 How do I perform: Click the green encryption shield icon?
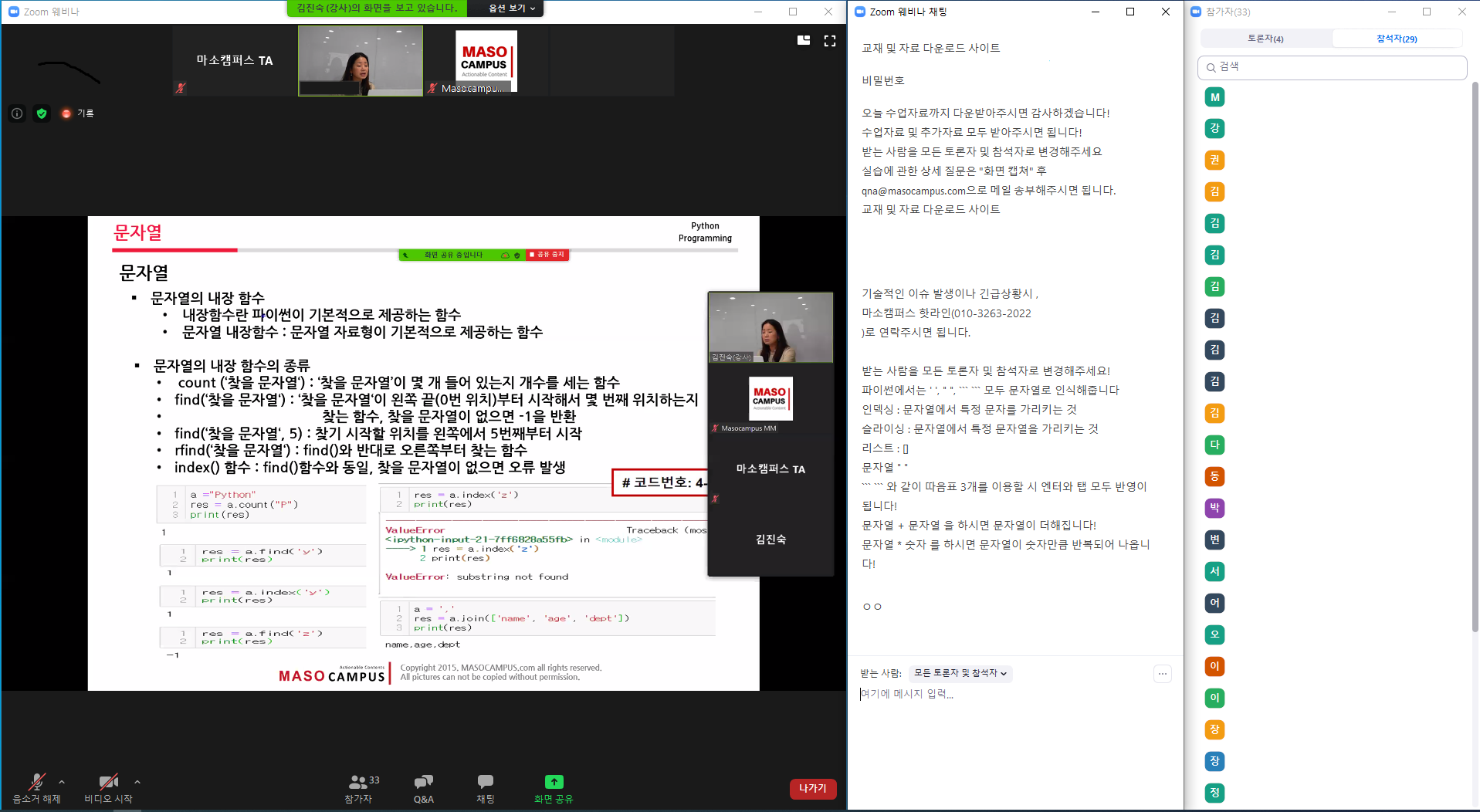coord(42,113)
